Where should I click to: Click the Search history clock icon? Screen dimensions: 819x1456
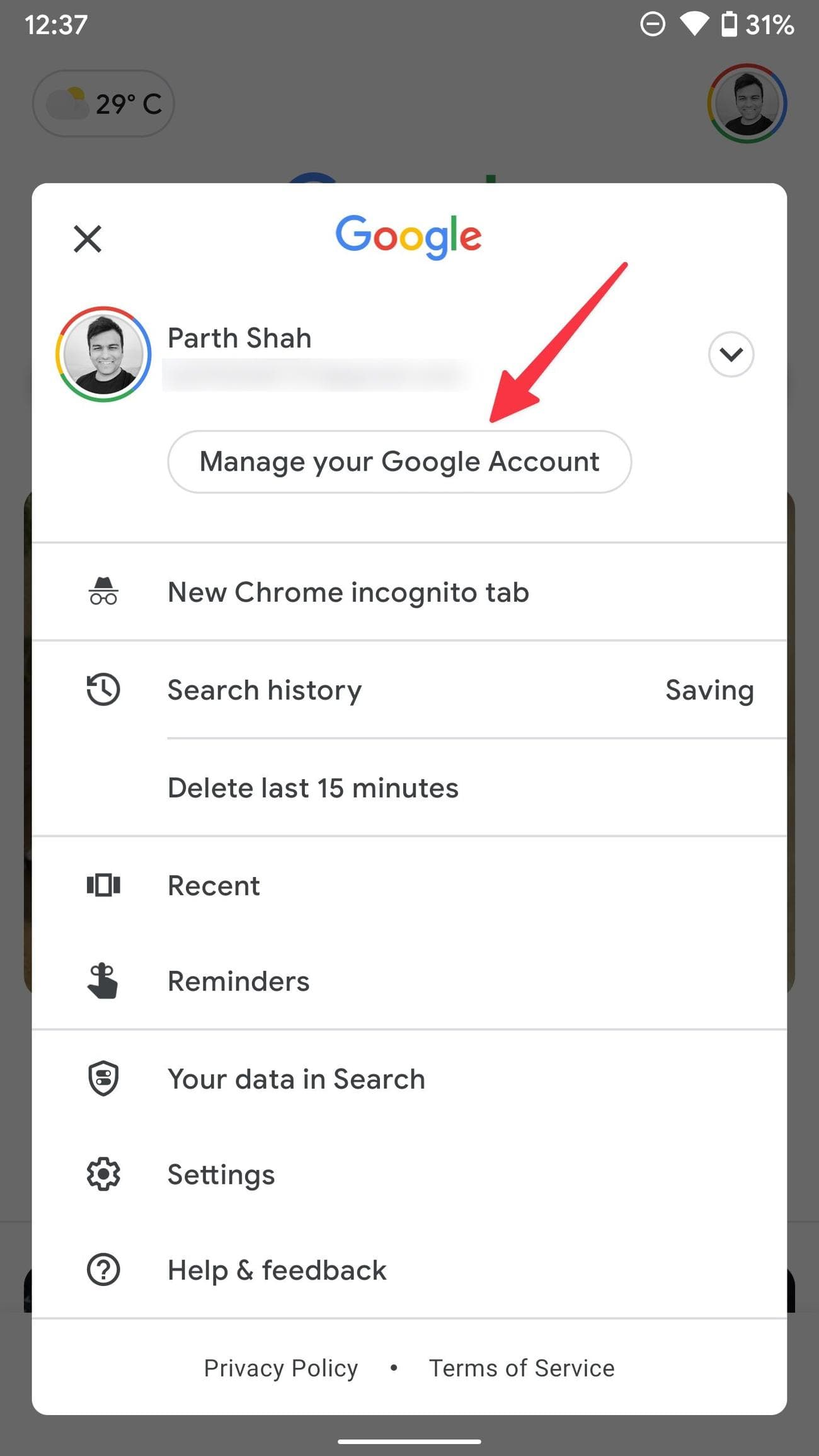point(103,689)
